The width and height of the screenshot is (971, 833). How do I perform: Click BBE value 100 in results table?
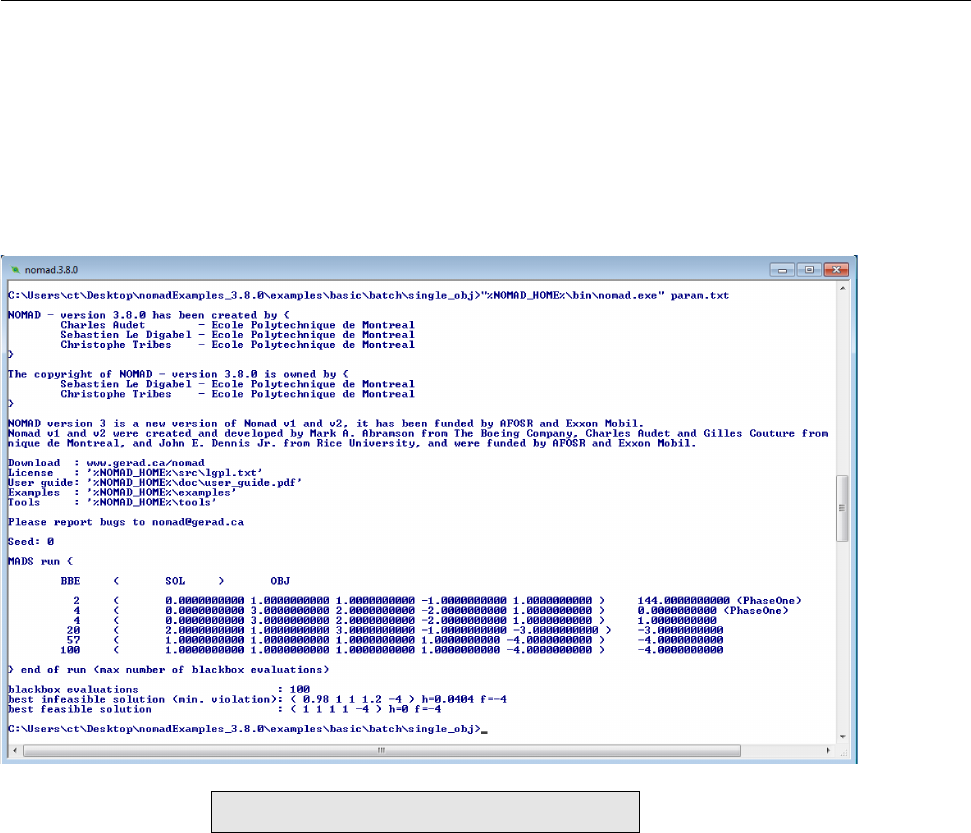click(70, 650)
